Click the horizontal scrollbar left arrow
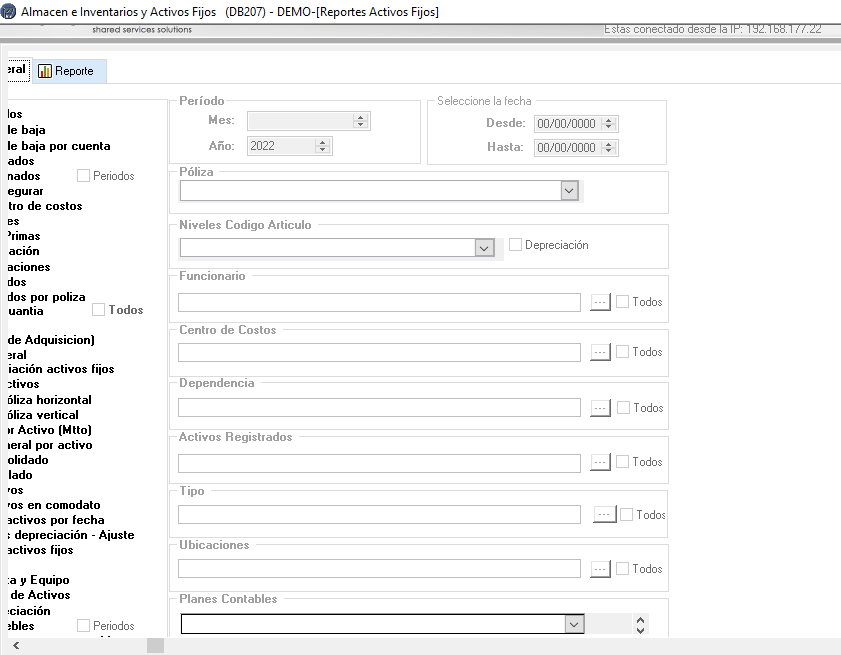This screenshot has height=655, width=841. pyautogui.click(x=15, y=646)
